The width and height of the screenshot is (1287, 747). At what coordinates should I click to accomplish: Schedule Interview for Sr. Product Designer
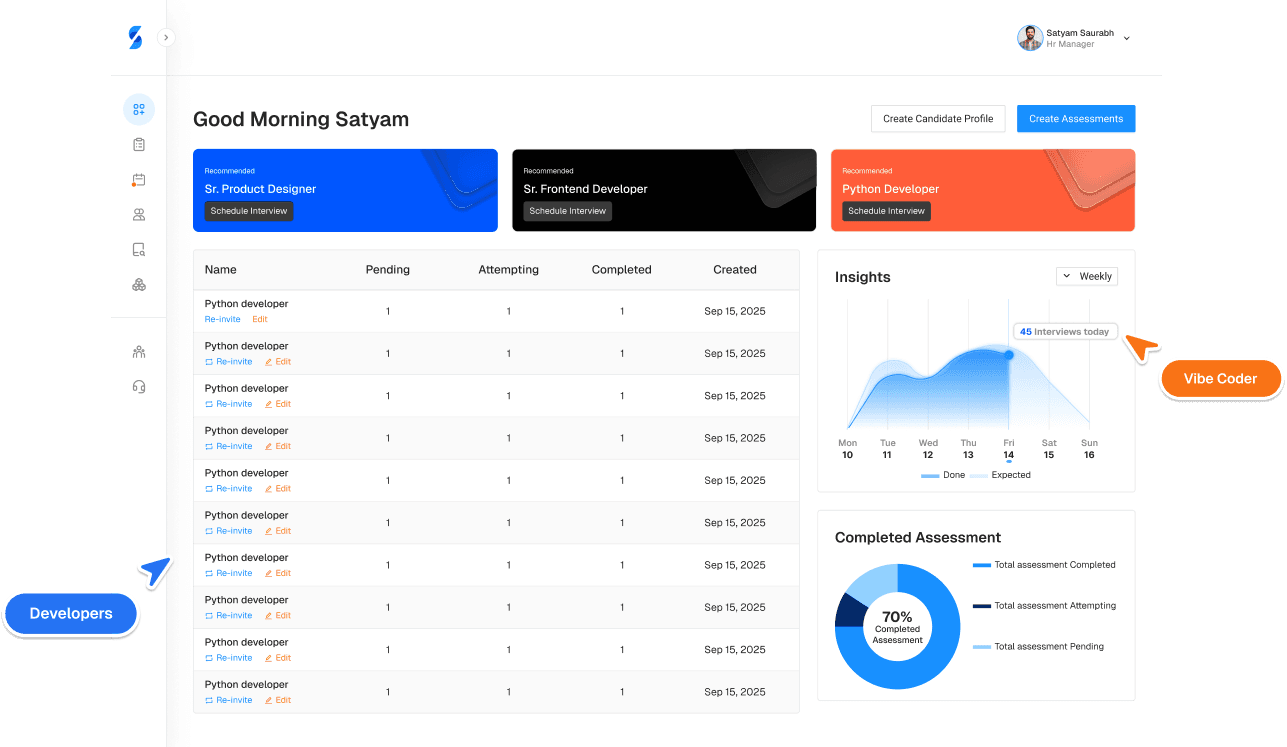click(x=248, y=211)
